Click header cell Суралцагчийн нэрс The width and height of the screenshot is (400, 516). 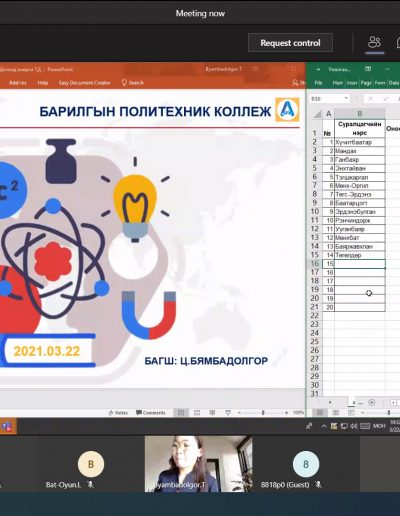[x=360, y=128]
